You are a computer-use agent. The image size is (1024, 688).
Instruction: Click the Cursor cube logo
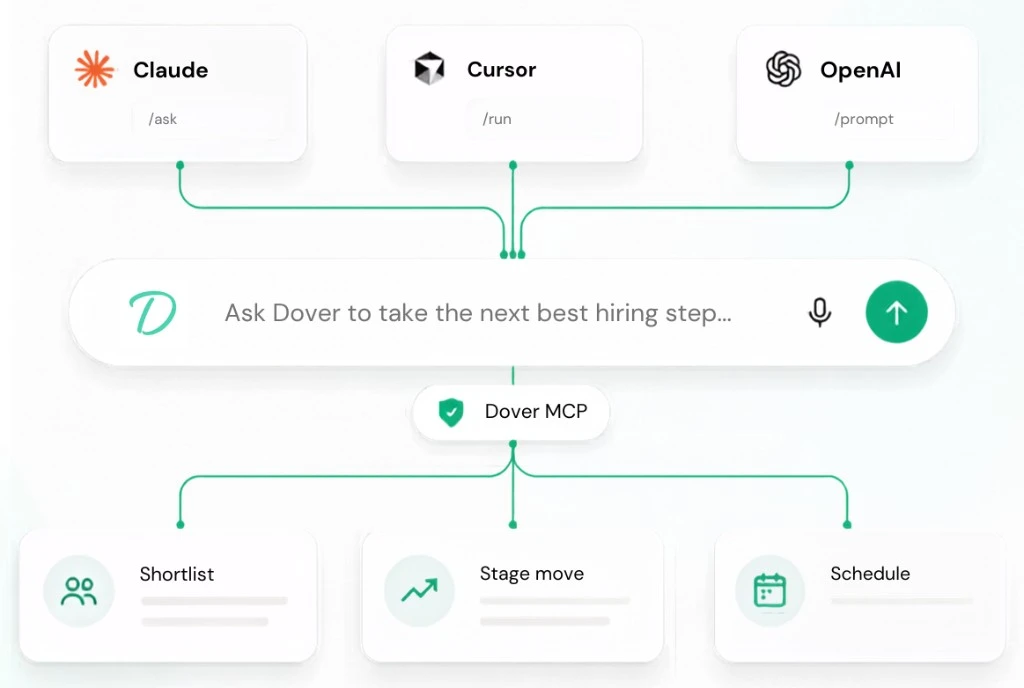pyautogui.click(x=430, y=69)
